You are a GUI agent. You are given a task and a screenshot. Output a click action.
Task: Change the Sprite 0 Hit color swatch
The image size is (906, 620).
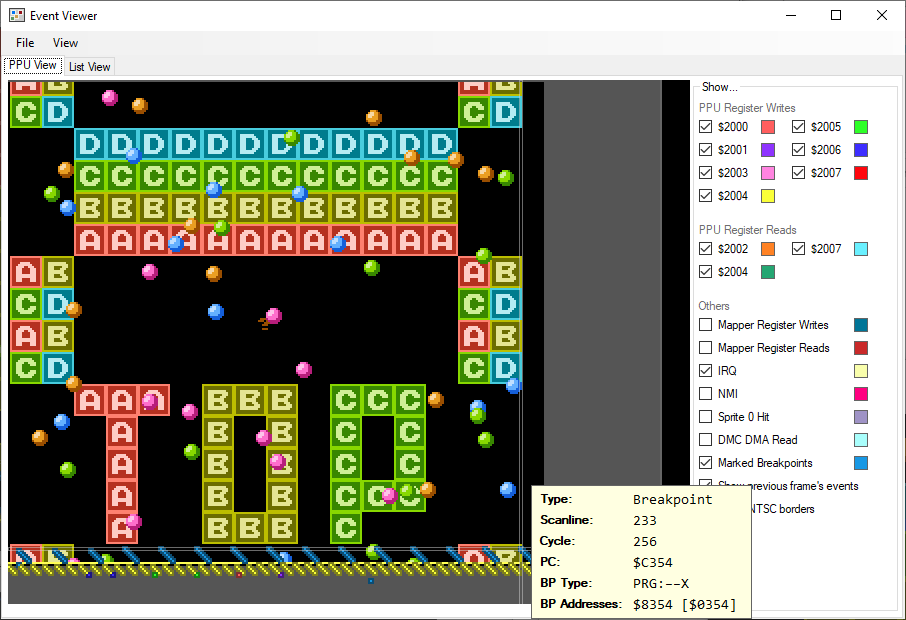(861, 417)
